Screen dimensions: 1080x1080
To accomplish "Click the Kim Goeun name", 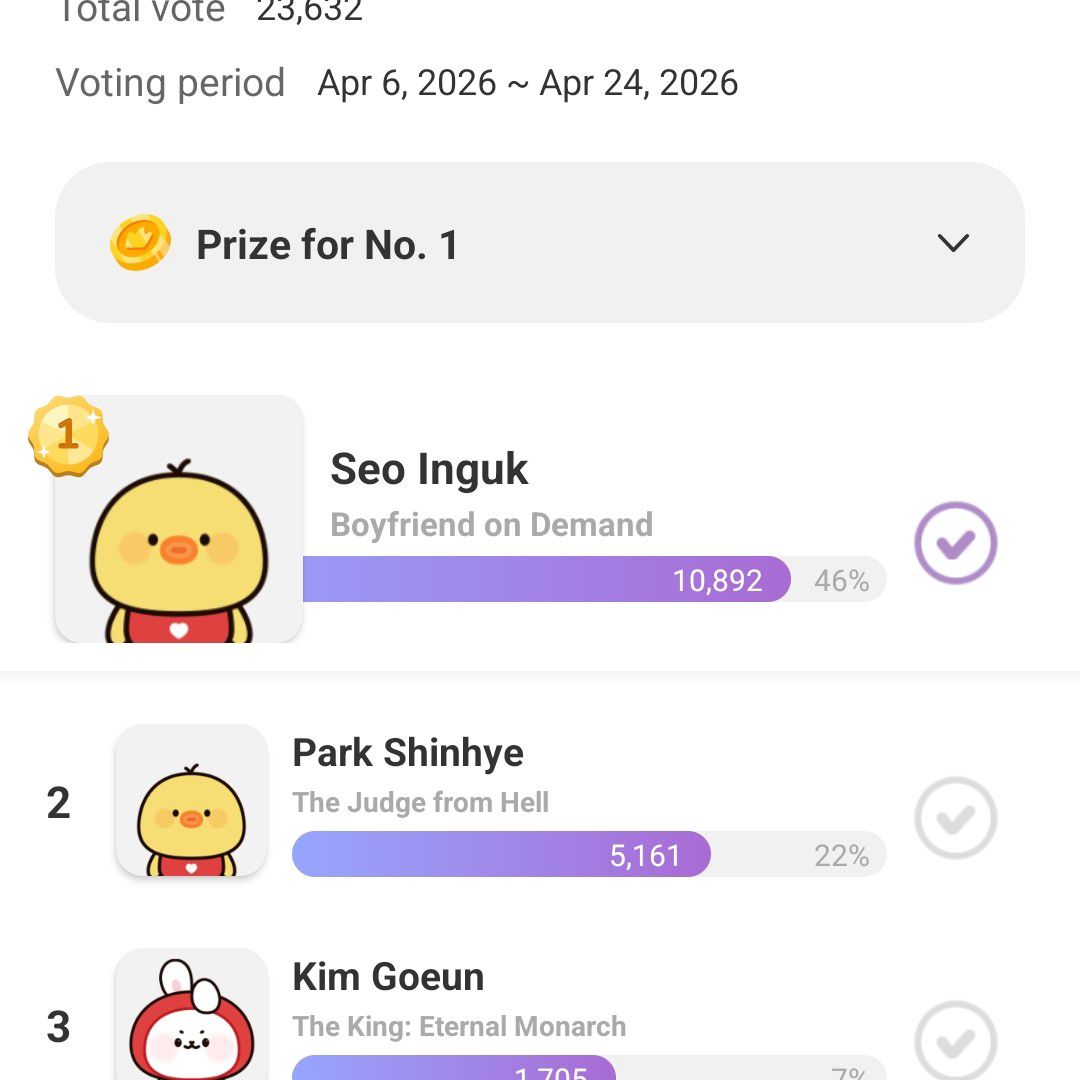I will point(388,977).
